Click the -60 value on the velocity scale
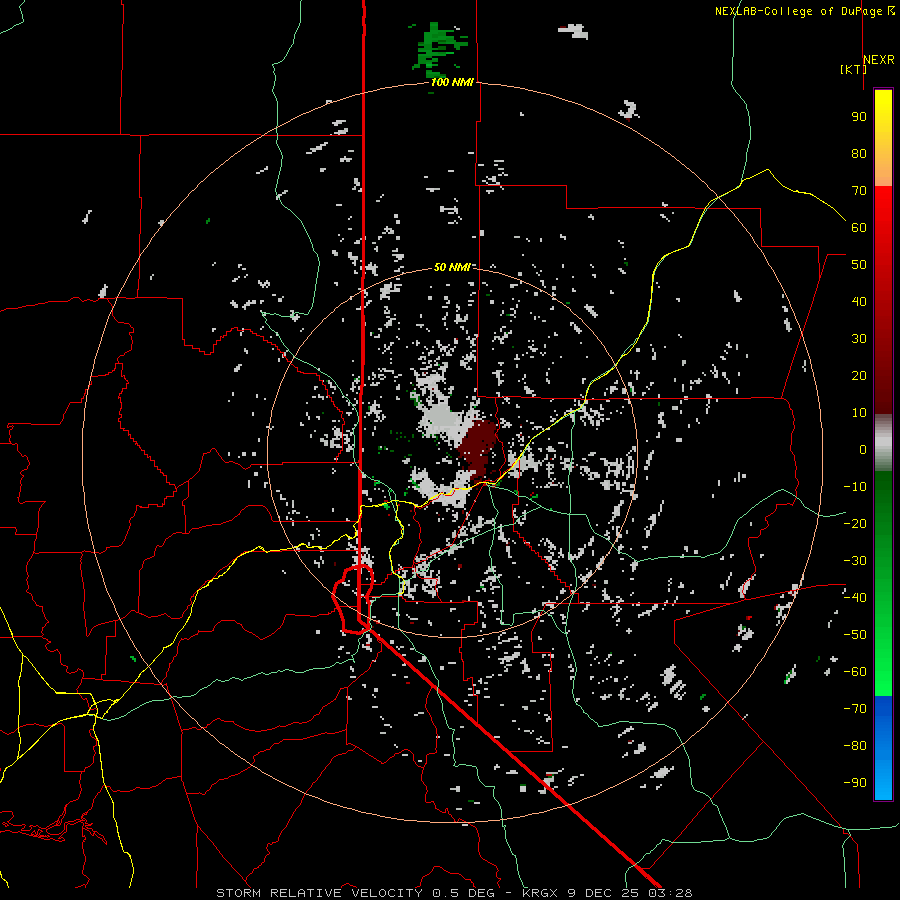The width and height of the screenshot is (900, 900). coord(855,672)
